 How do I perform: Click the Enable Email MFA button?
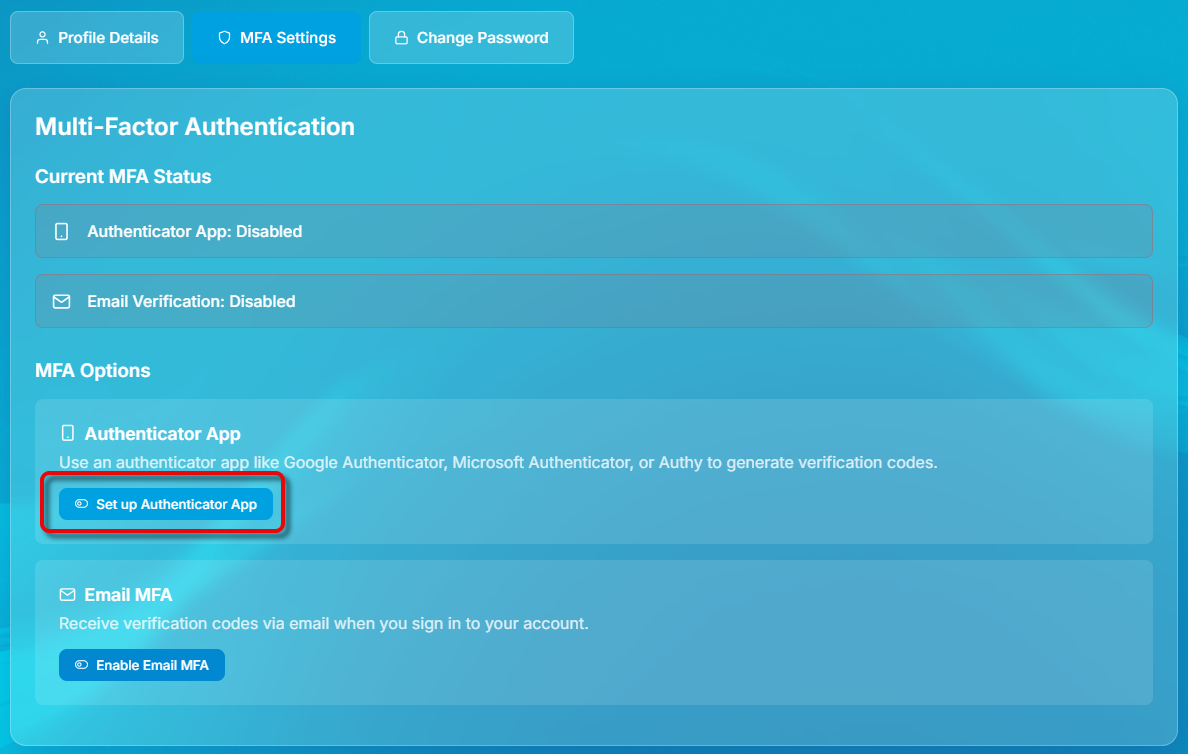[x=141, y=664]
